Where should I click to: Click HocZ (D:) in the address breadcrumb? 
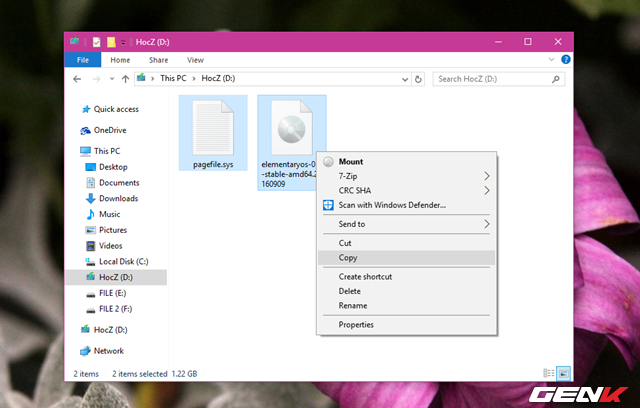[x=218, y=78]
